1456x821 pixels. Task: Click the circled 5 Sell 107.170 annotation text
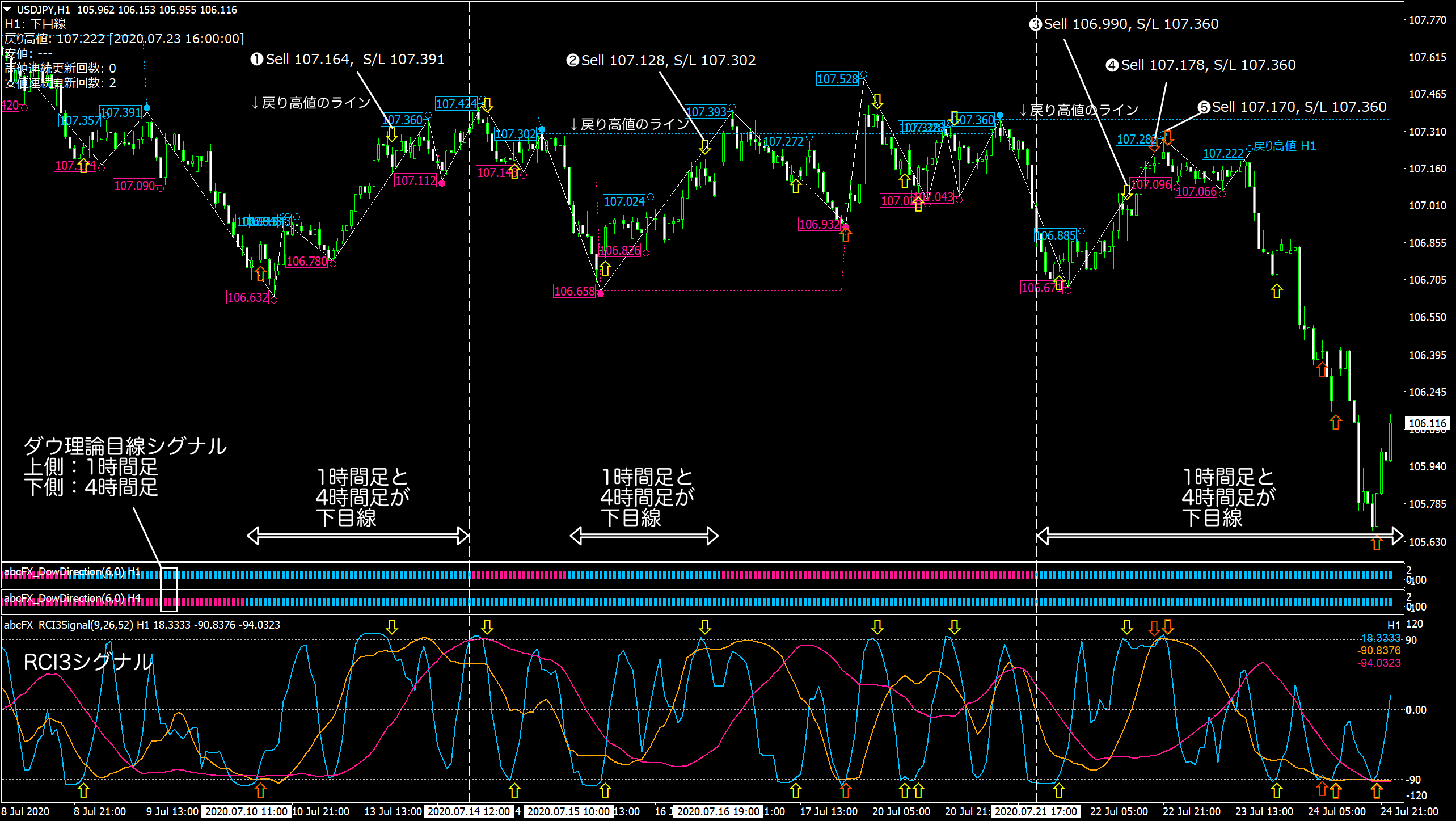(1293, 107)
